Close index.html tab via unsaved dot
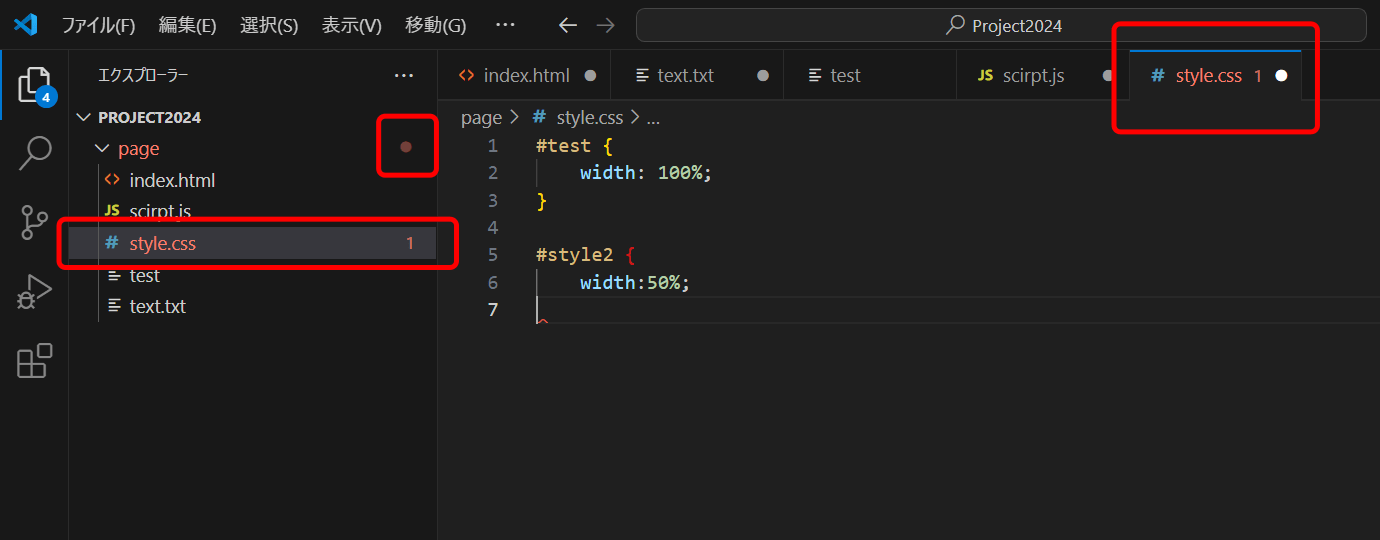 (590, 75)
